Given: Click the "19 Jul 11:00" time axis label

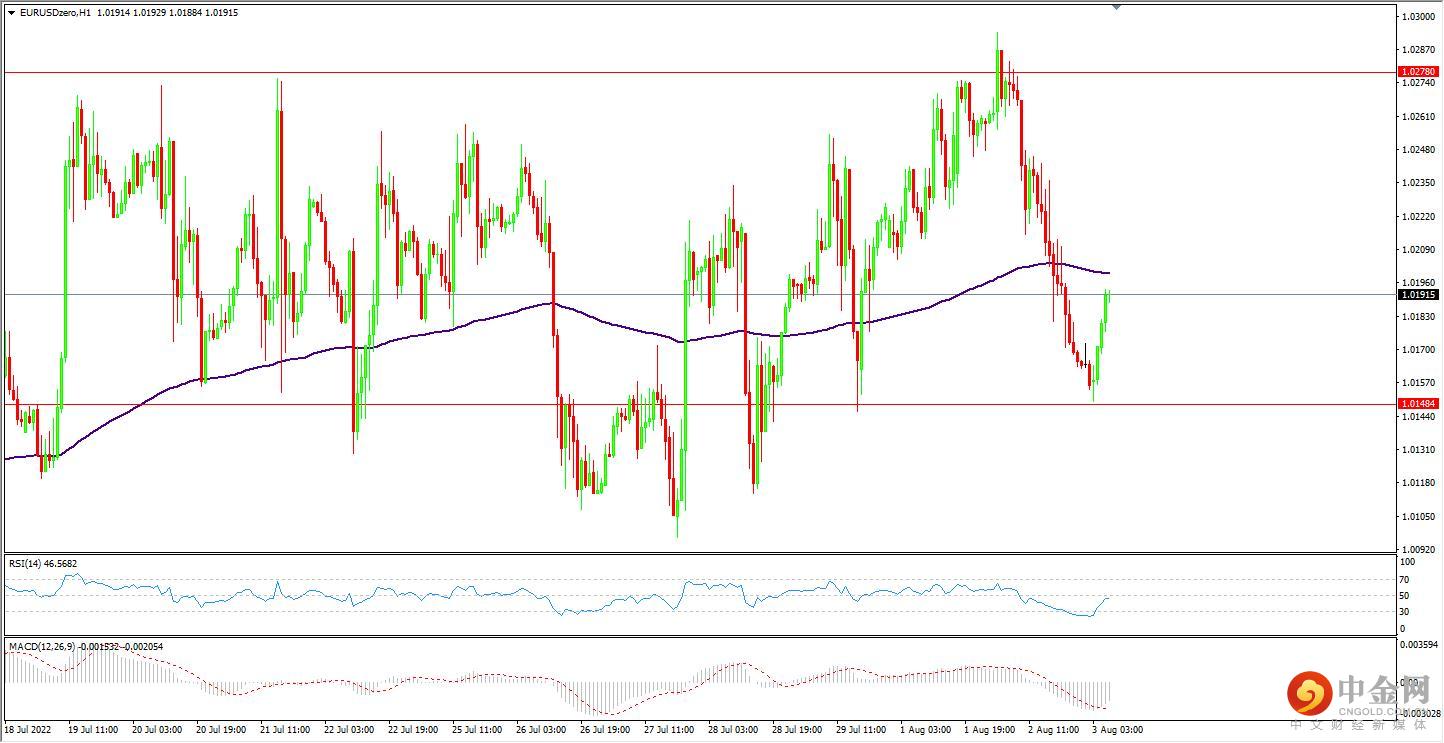Looking at the screenshot, I should [93, 730].
